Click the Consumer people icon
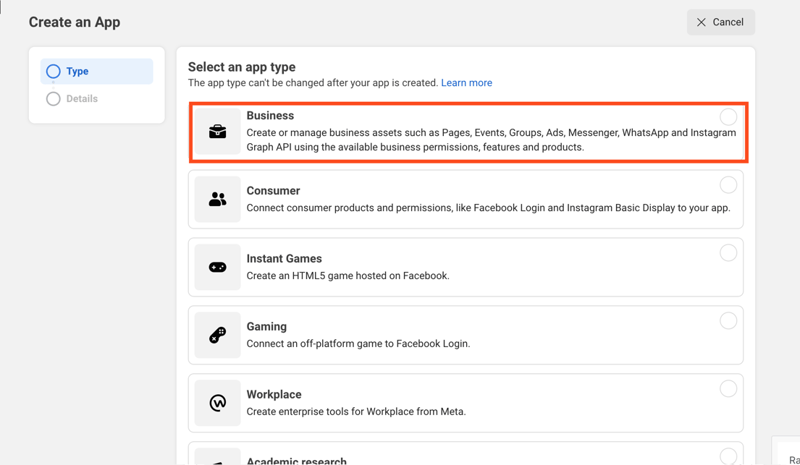Viewport: 800px width, 465px height. 217,199
